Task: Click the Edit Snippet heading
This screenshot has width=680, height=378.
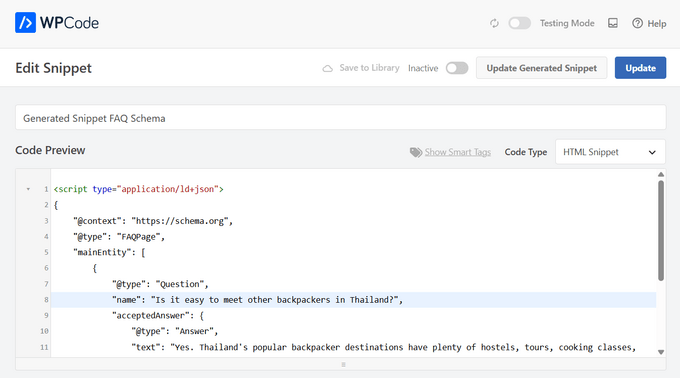Action: click(53, 68)
